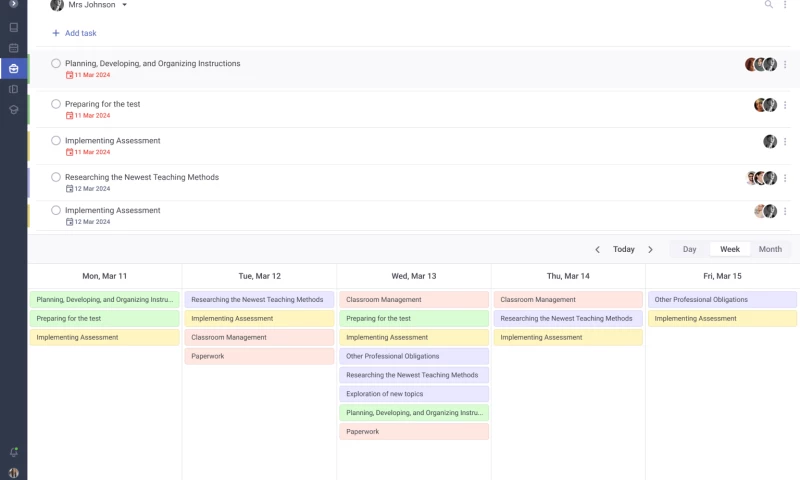The image size is (800, 480).
Task: Open Tuesday's Researching Newest Teaching Methods card
Action: coord(259,299)
